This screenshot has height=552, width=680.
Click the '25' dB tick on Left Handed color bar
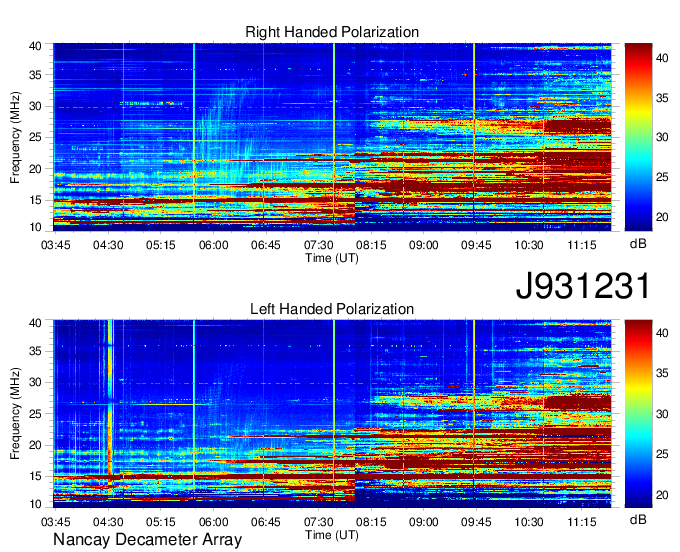662,454
